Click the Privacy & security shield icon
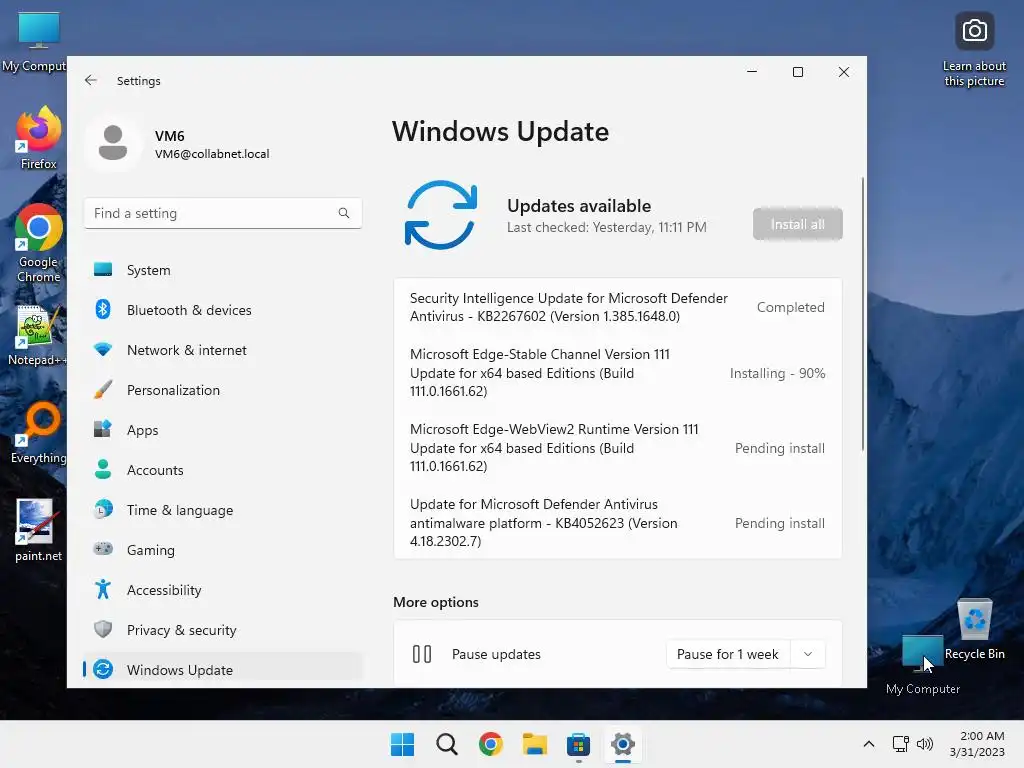Viewport: 1024px width, 768px height. click(x=103, y=630)
